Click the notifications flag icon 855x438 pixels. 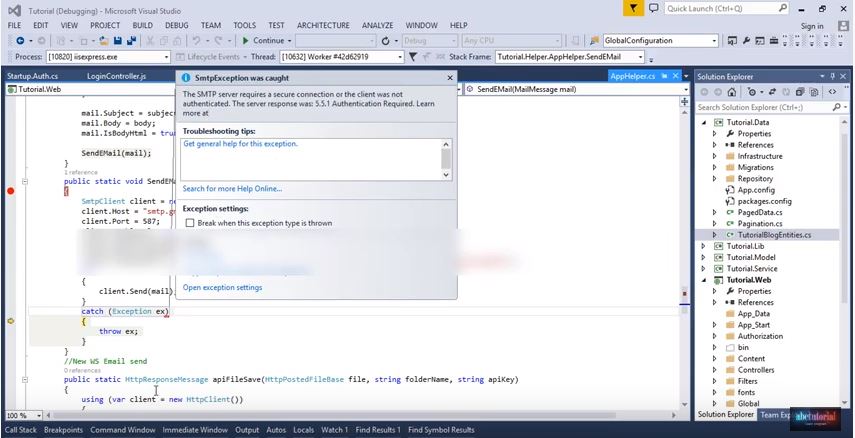pyautogui.click(x=633, y=8)
